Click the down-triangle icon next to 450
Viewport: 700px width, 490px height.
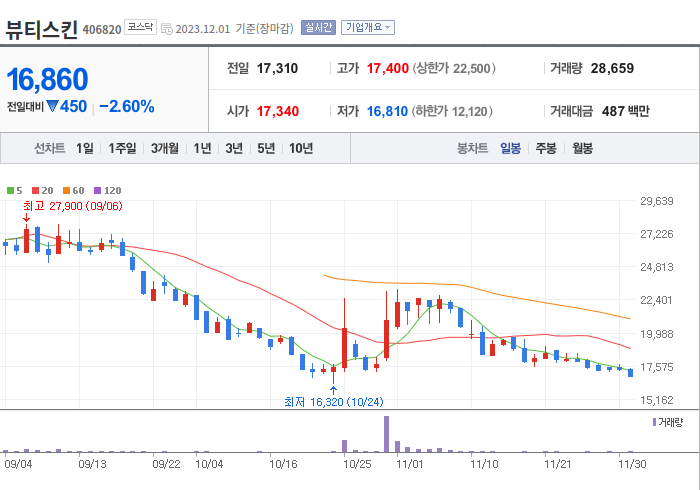tap(52, 106)
